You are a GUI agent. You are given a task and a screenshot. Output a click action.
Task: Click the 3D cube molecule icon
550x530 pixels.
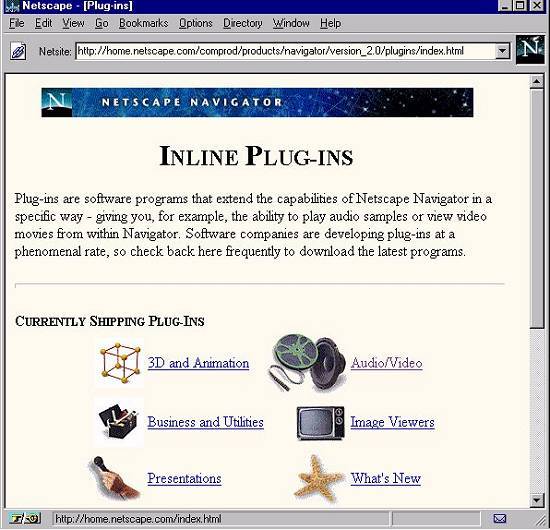point(120,363)
